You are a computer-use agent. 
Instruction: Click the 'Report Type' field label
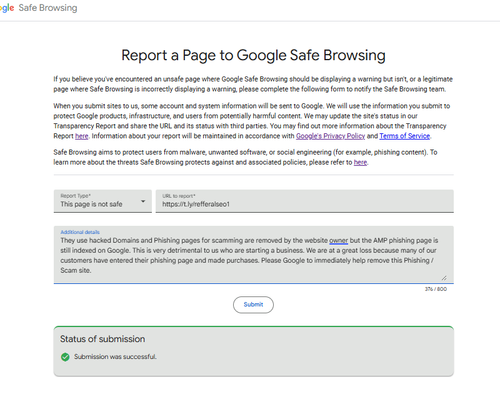pos(76,196)
